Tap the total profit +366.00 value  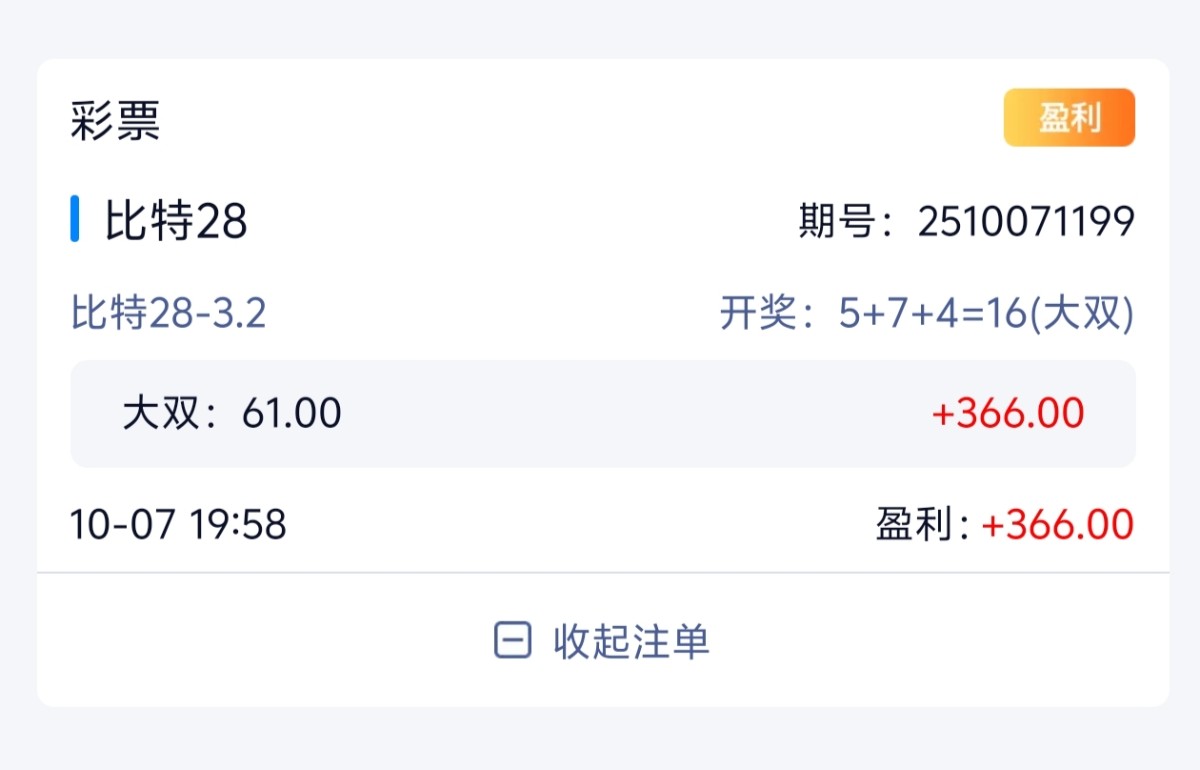1058,525
